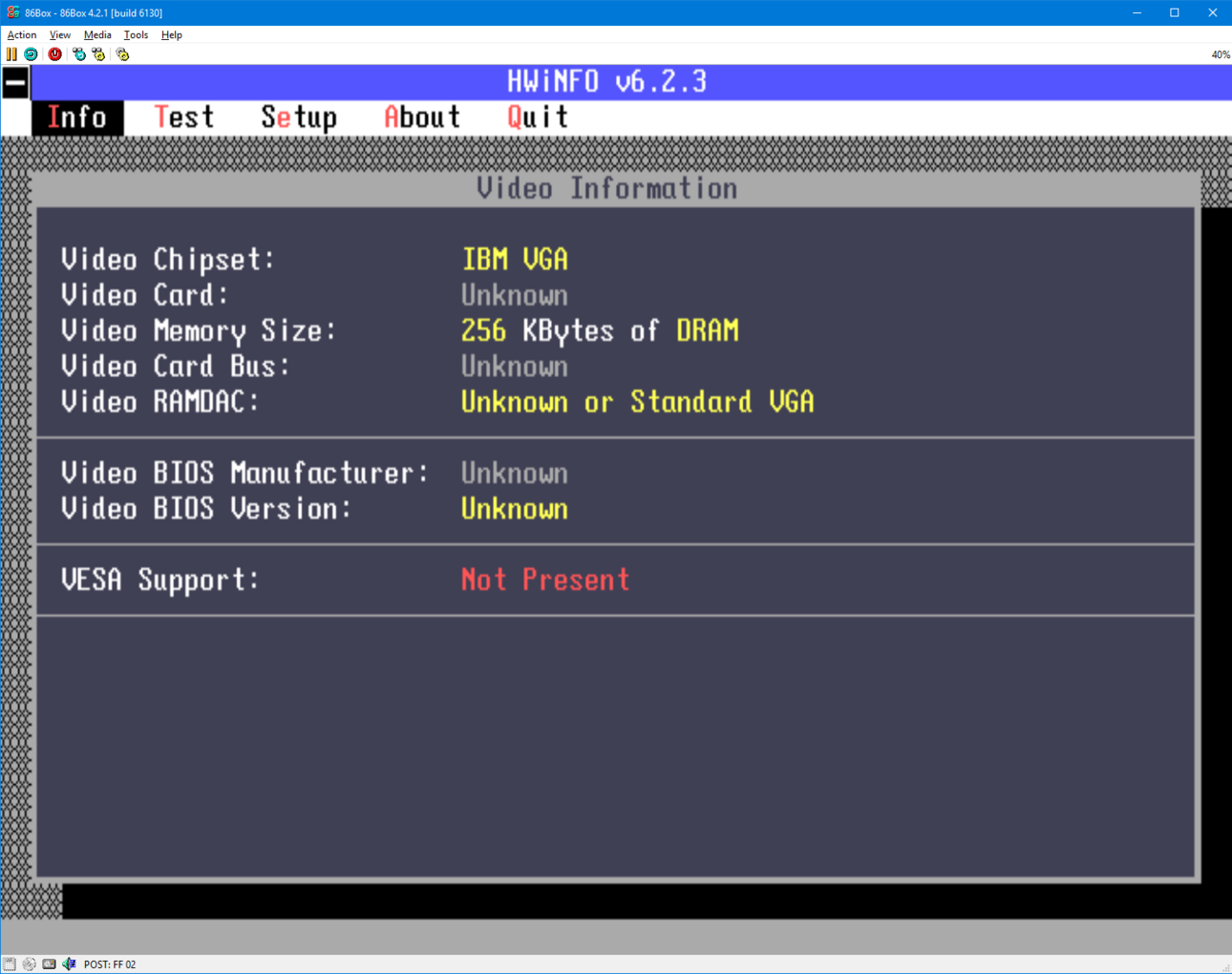Click the Unknown value beside Video BIOS Version

(515, 509)
